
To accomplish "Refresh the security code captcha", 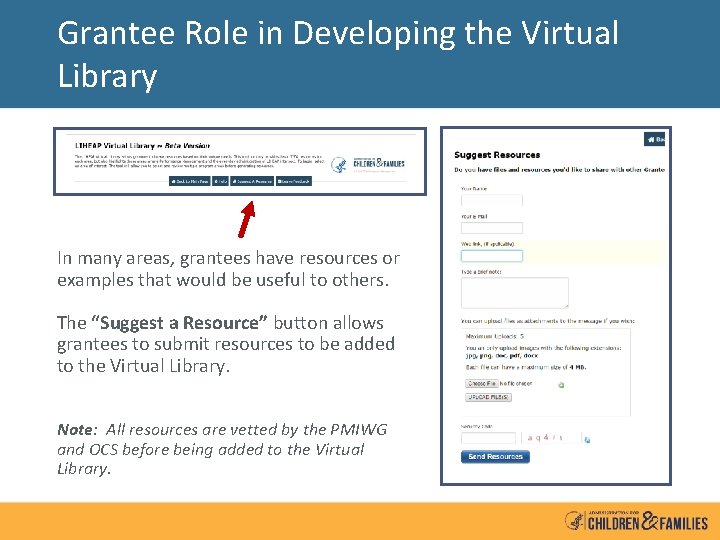I will 587,440.
